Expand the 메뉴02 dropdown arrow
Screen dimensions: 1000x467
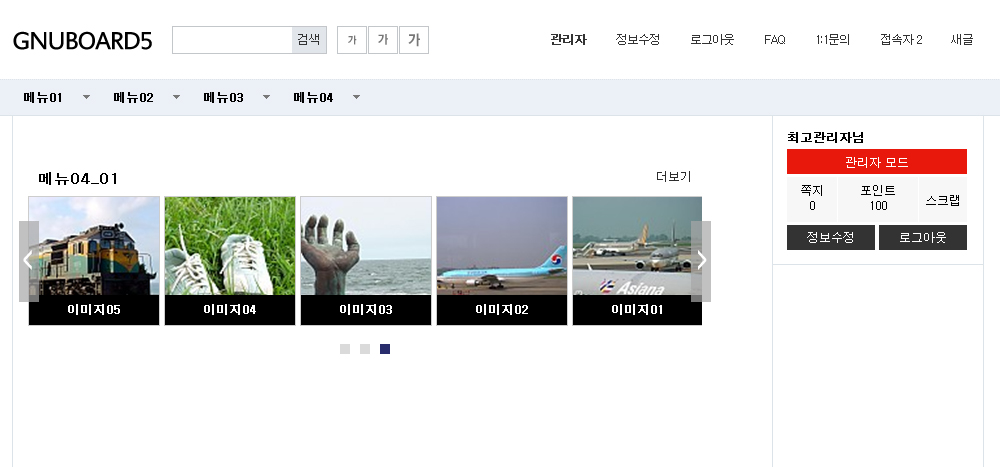click(x=176, y=97)
